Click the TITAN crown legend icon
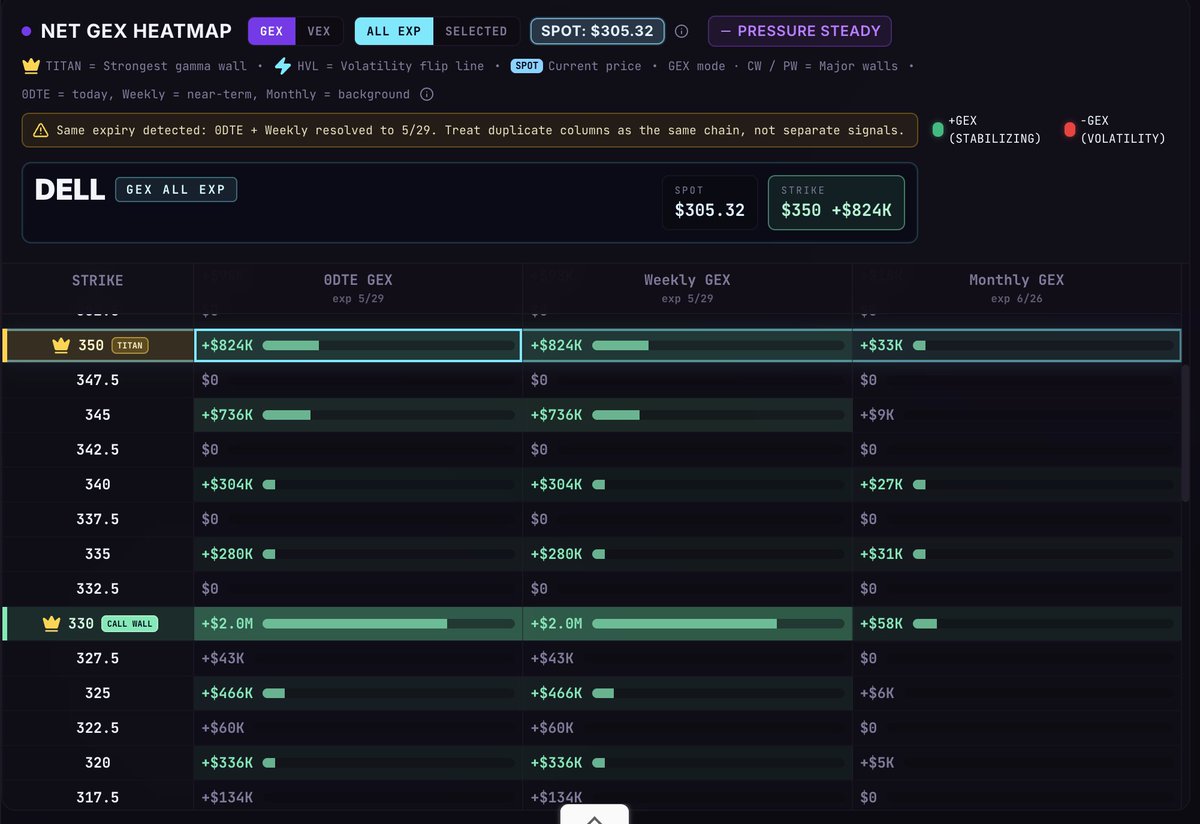The width and height of the screenshot is (1200, 824). point(31,66)
